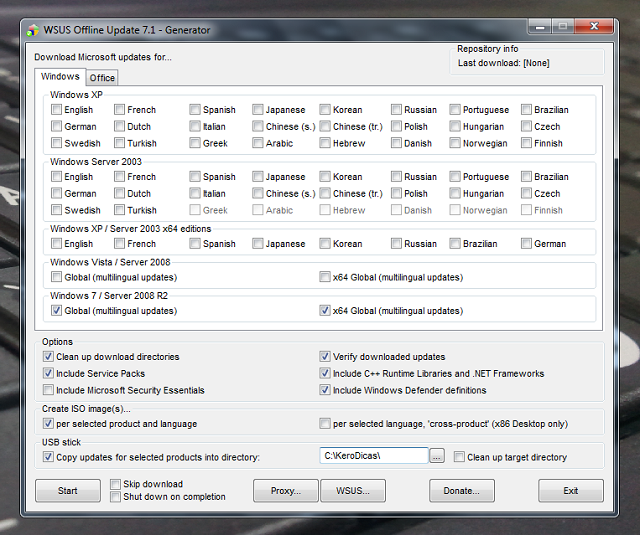Click the Start button
The image size is (640, 535).
click(68, 491)
